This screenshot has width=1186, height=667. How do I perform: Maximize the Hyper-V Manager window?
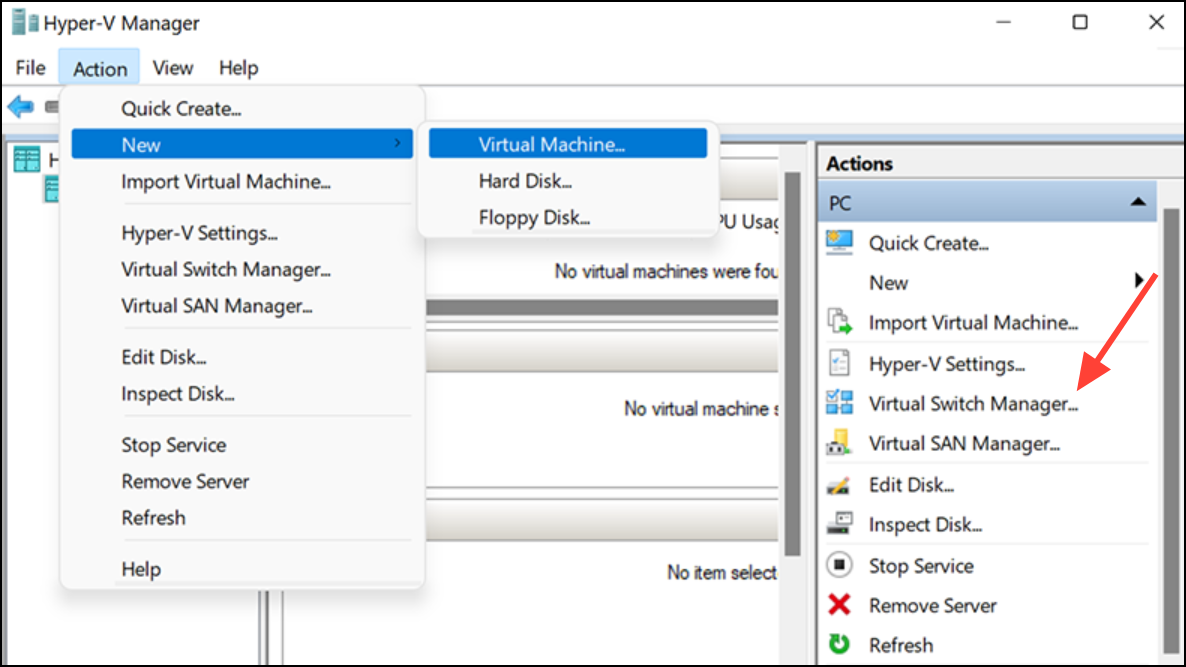click(x=1080, y=22)
